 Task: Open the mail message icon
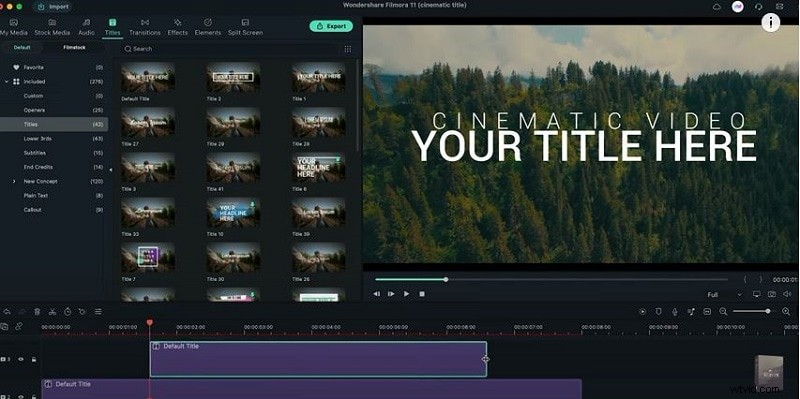coord(779,7)
